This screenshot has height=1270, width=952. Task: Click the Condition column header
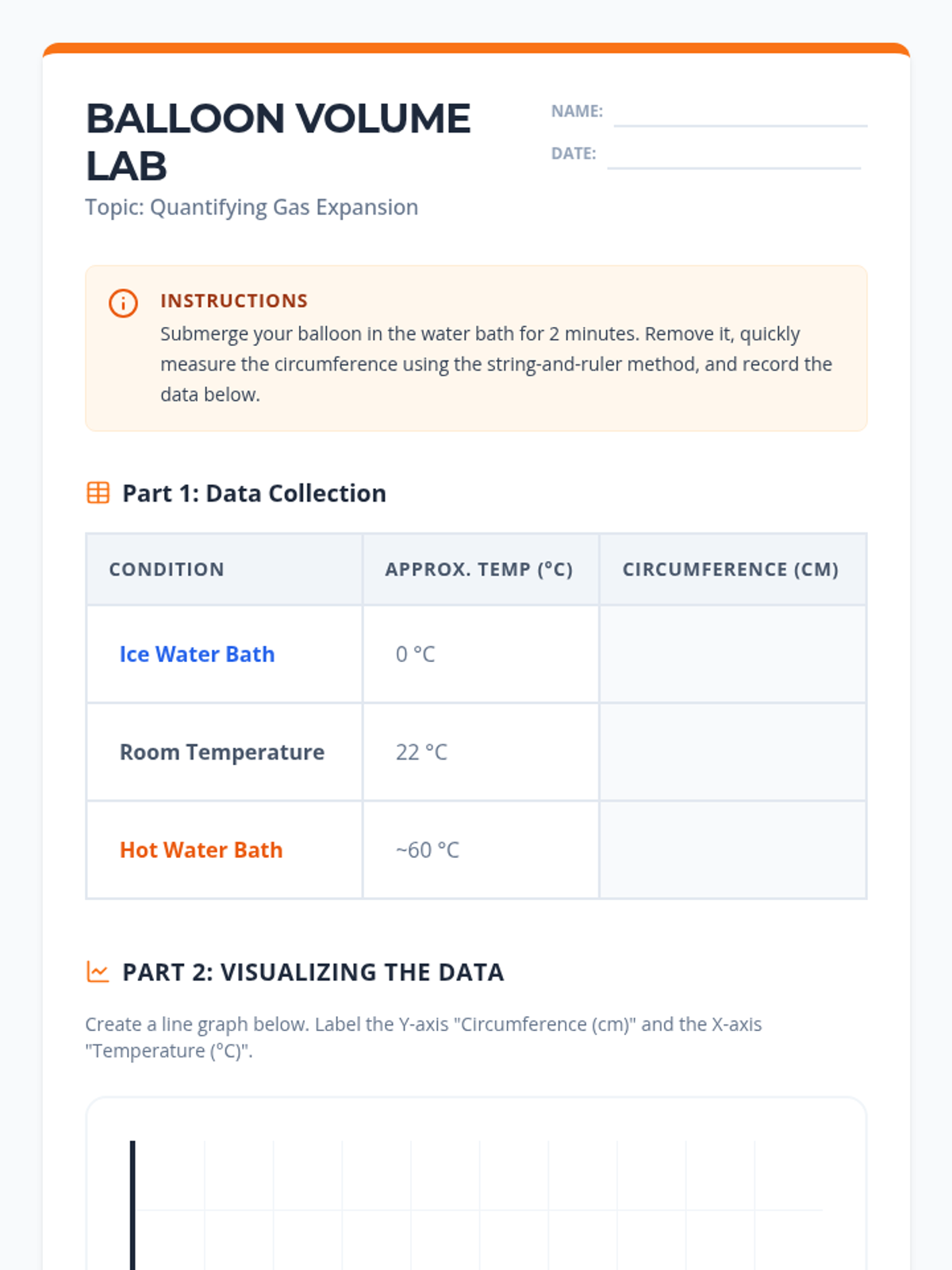coord(167,569)
